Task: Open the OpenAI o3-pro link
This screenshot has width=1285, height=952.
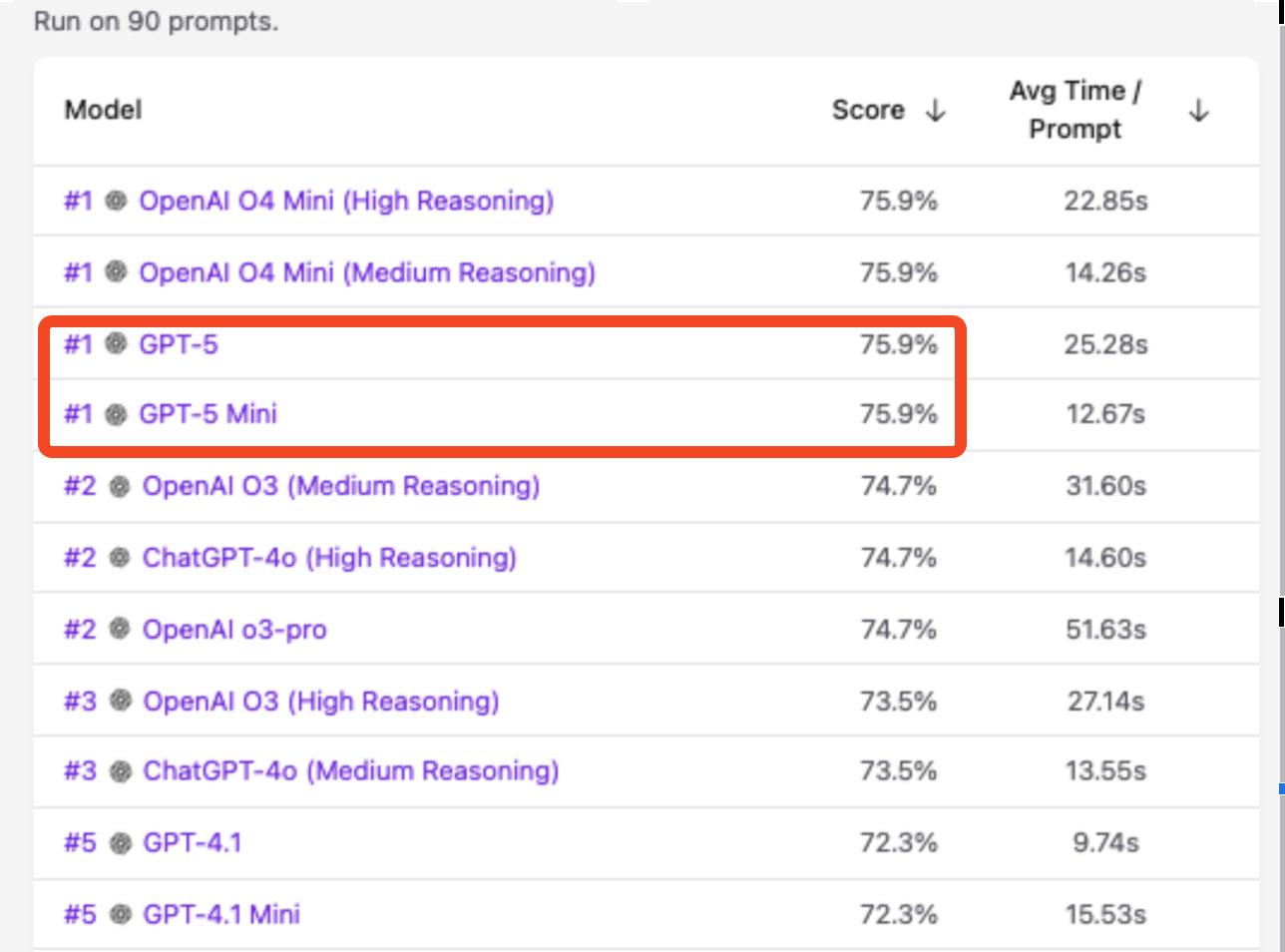Action: (x=234, y=630)
